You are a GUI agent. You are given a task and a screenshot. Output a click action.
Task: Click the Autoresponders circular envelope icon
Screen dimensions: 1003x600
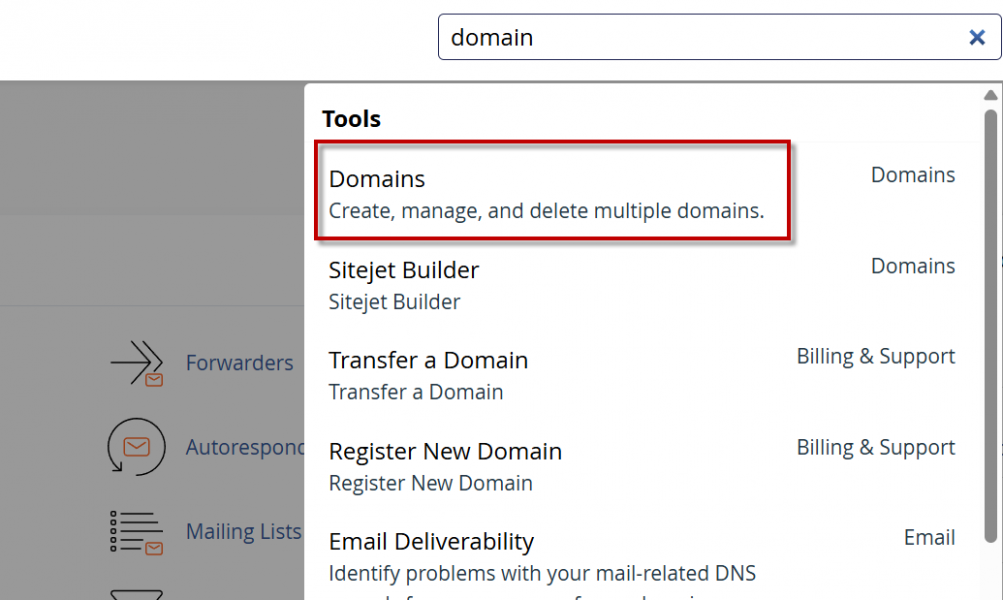tap(136, 447)
